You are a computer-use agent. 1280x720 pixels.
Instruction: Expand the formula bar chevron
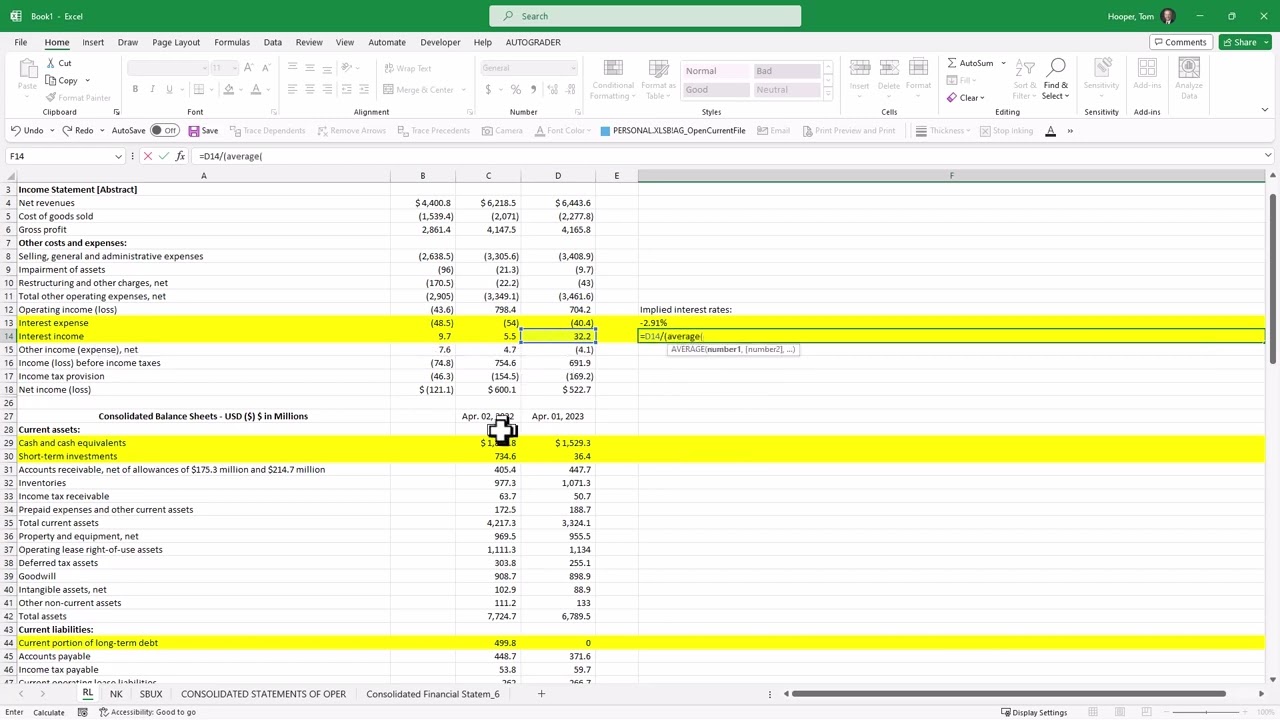coord(1268,156)
